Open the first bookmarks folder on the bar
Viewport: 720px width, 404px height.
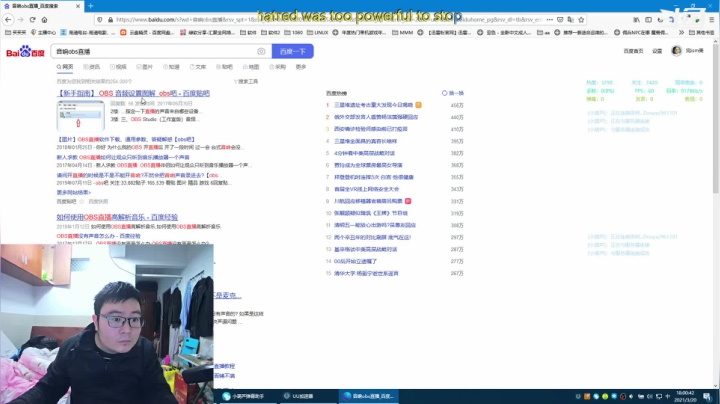[x=15, y=33]
